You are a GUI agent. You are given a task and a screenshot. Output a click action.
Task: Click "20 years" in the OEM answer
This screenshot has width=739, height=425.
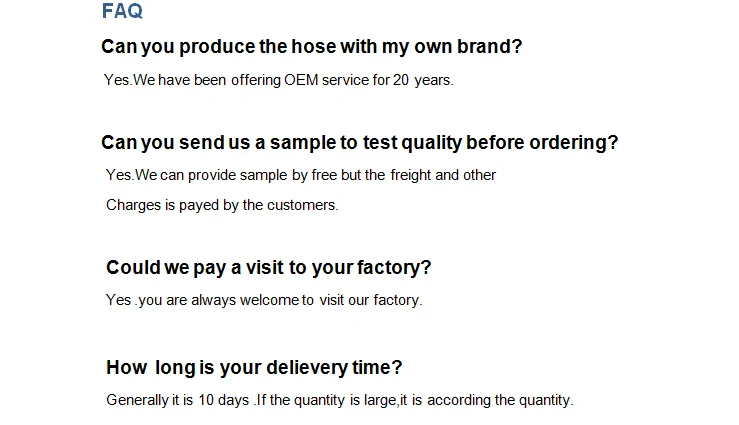(421, 80)
